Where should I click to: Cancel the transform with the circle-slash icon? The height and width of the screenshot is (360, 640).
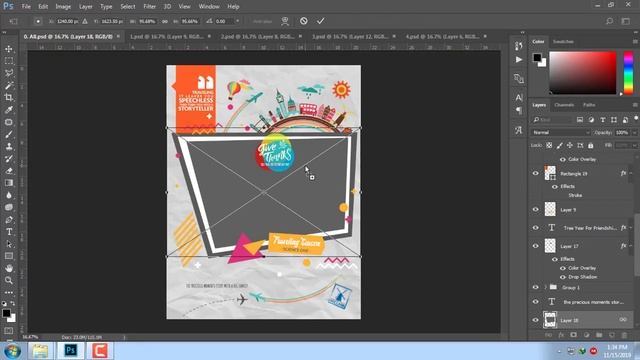304,21
